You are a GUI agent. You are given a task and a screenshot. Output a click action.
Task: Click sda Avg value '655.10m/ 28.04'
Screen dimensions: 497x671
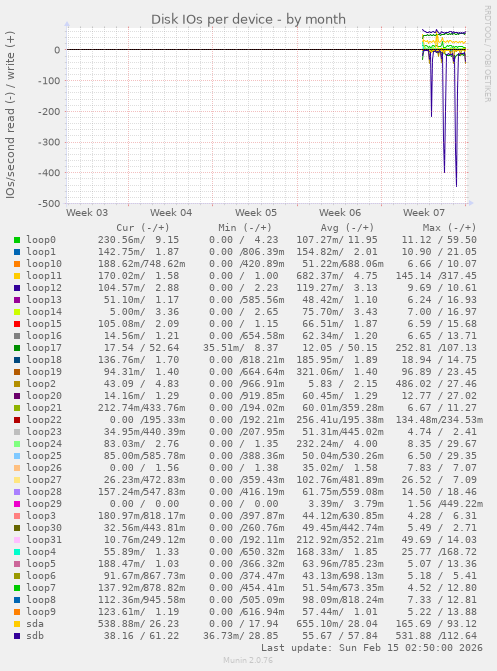coord(337,623)
